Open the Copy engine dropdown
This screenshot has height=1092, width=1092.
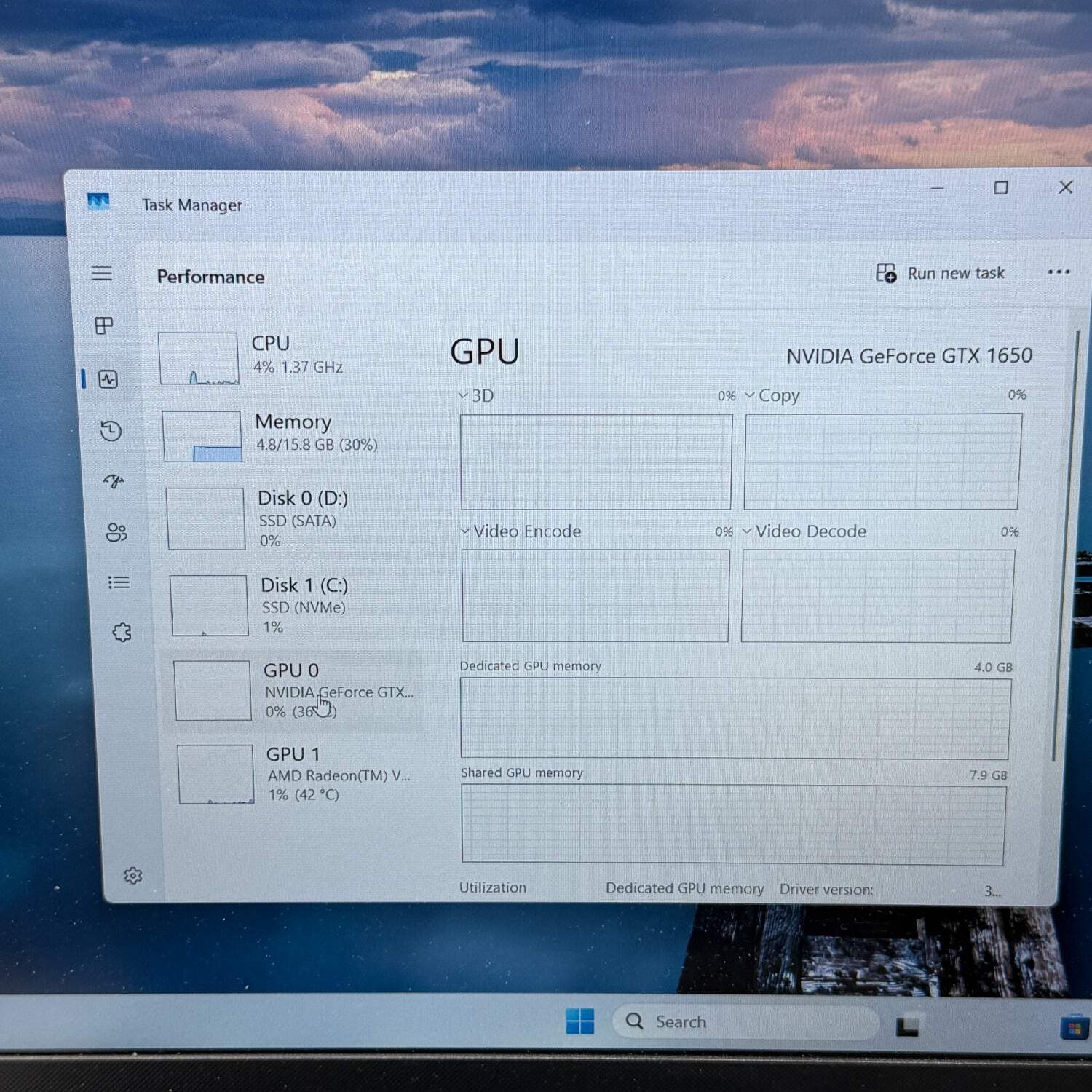pyautogui.click(x=772, y=395)
